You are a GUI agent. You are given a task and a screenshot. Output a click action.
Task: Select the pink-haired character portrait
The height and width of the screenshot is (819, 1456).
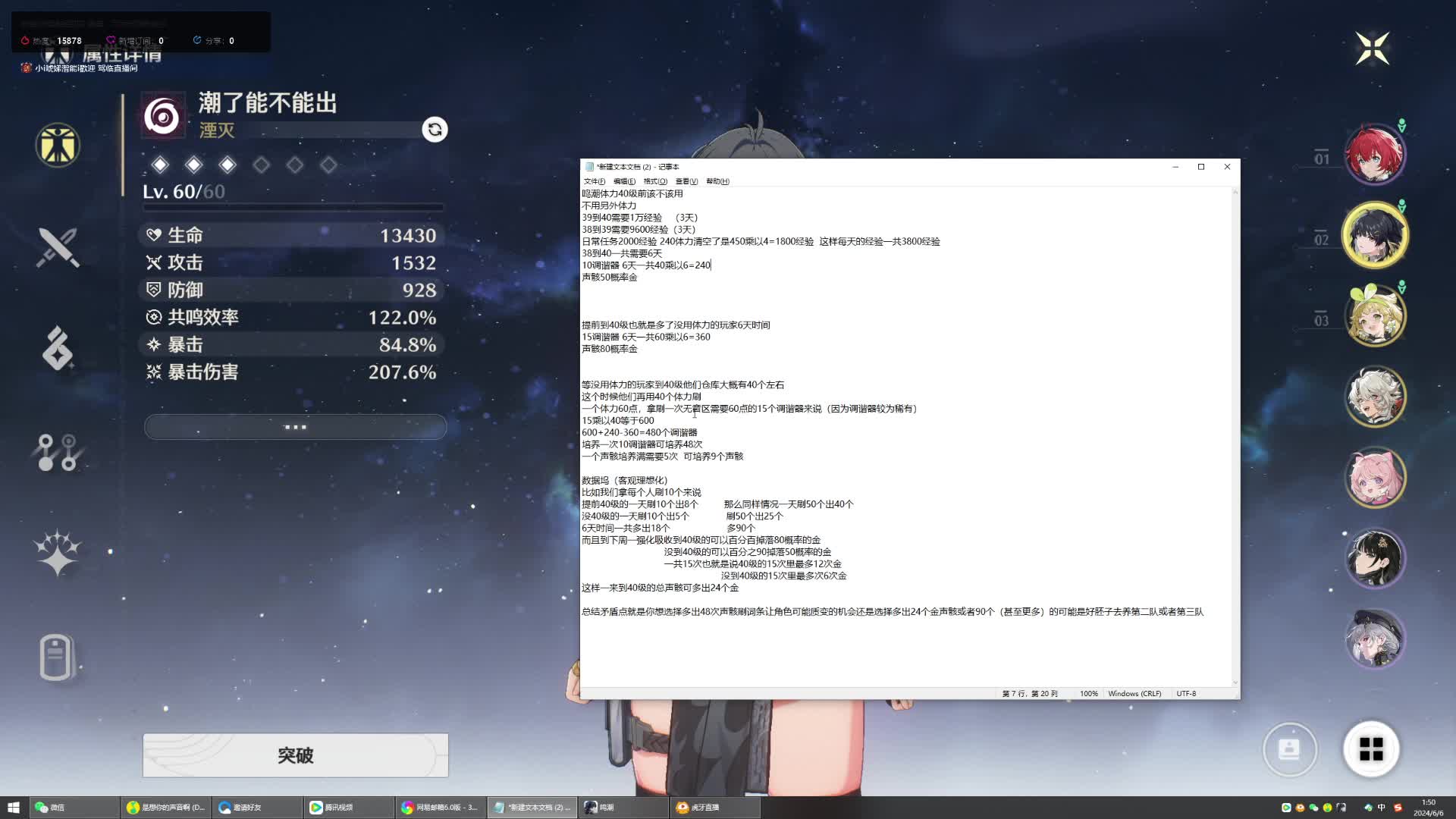1374,478
